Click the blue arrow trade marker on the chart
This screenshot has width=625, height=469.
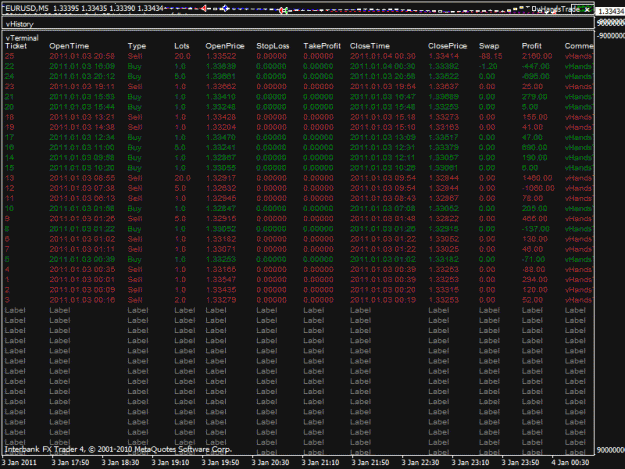pos(226,8)
